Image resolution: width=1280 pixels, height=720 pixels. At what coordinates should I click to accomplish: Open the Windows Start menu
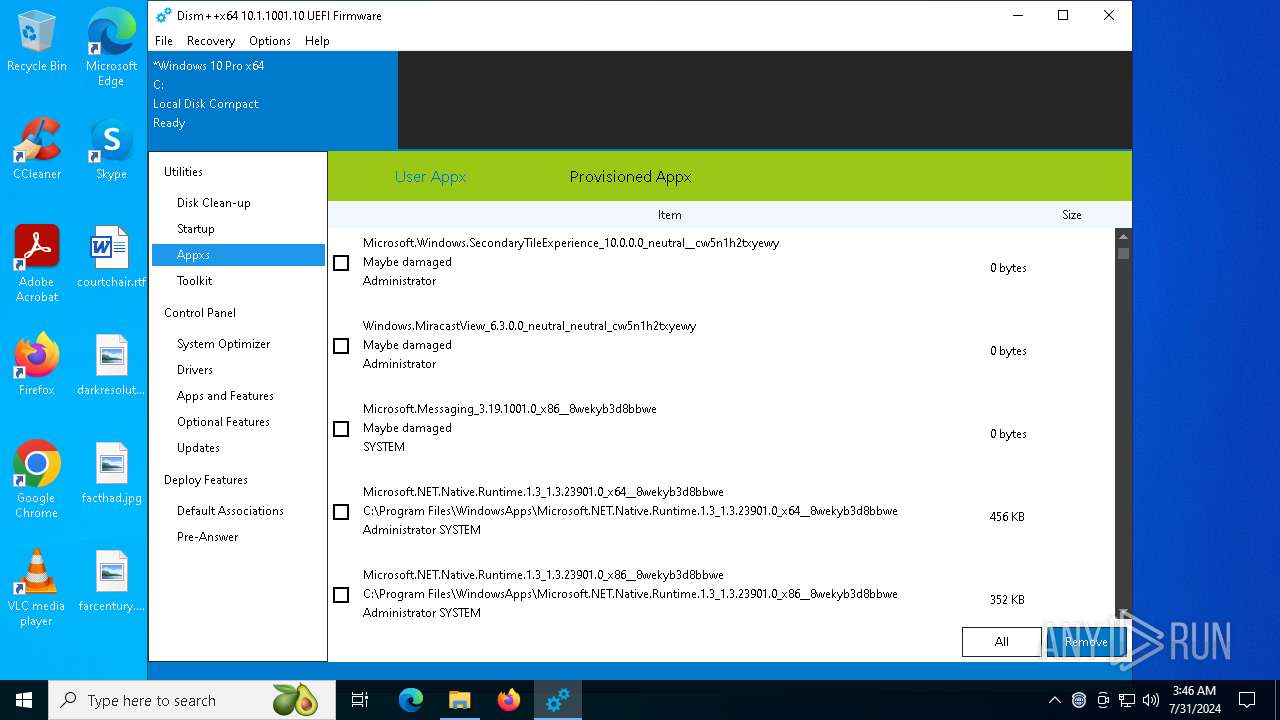(24, 700)
